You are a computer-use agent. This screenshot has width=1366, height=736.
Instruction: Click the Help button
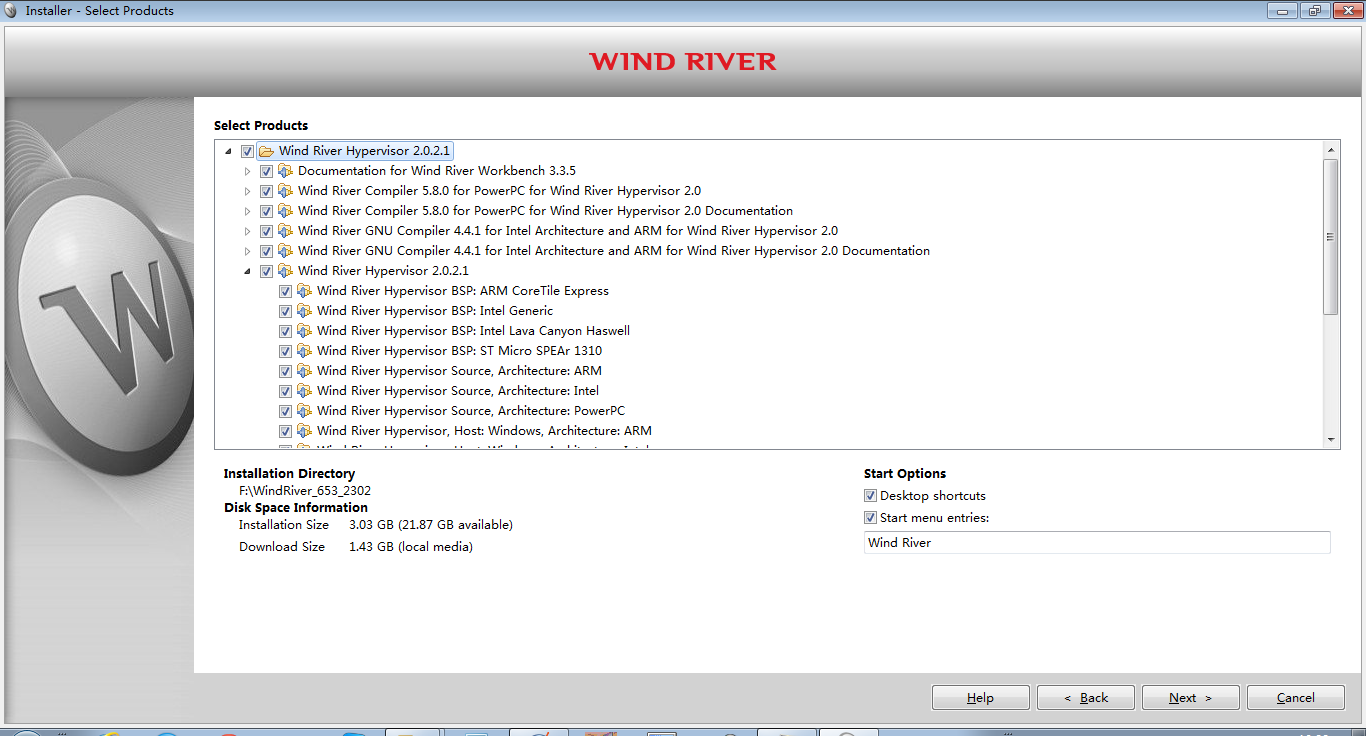point(980,698)
